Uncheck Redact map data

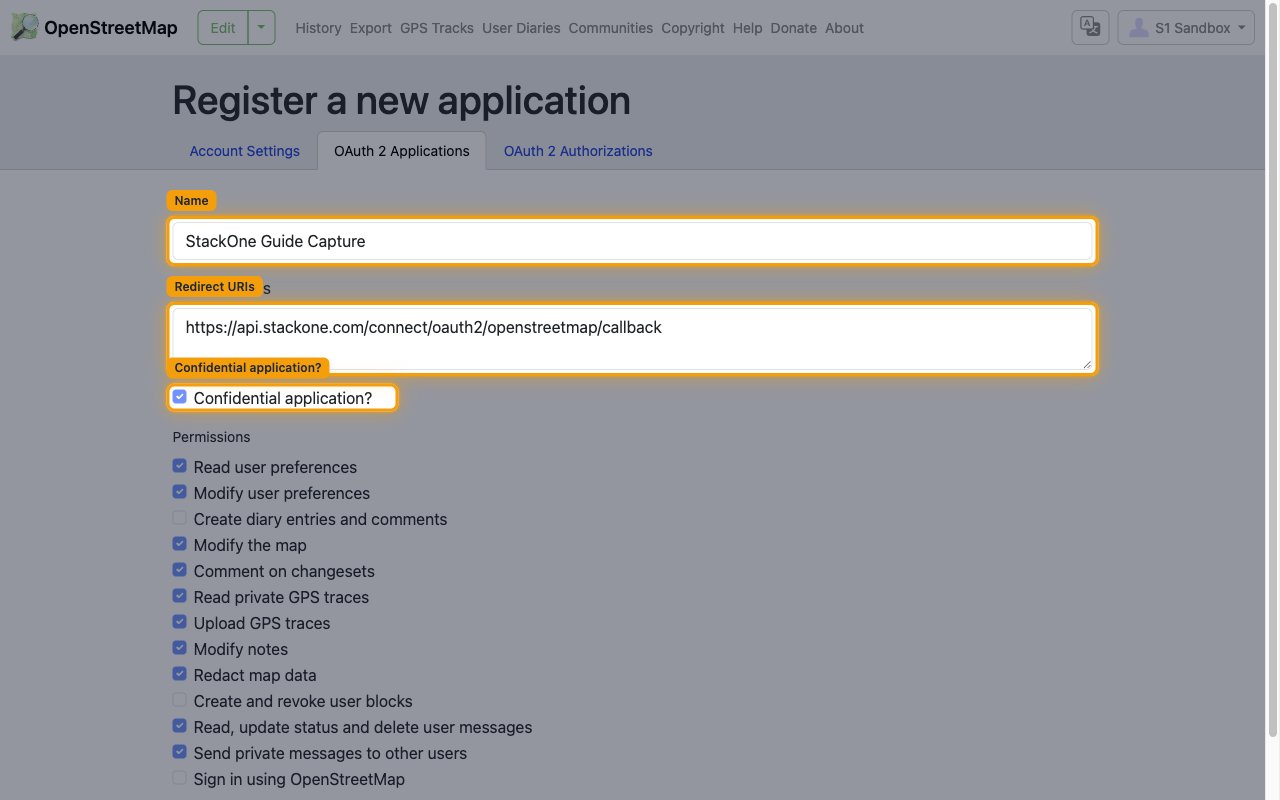pos(179,674)
